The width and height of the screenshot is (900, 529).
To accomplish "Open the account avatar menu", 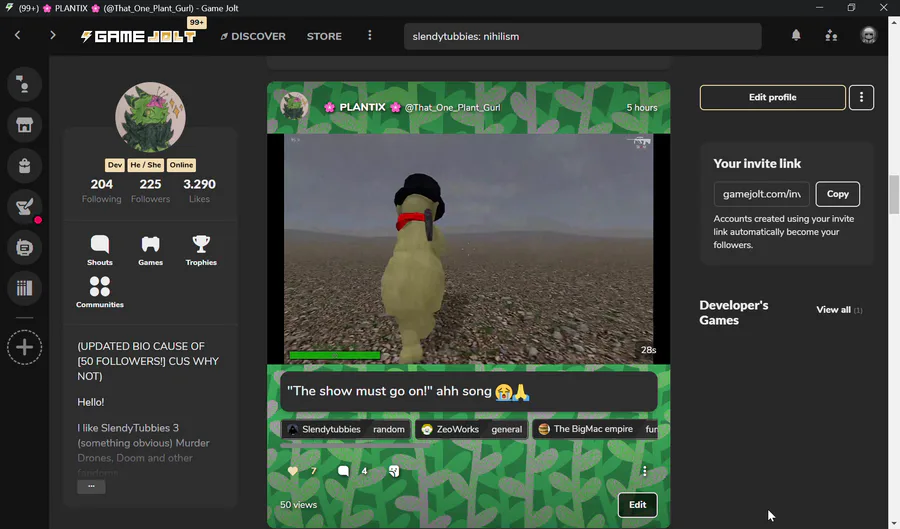I will 868,36.
